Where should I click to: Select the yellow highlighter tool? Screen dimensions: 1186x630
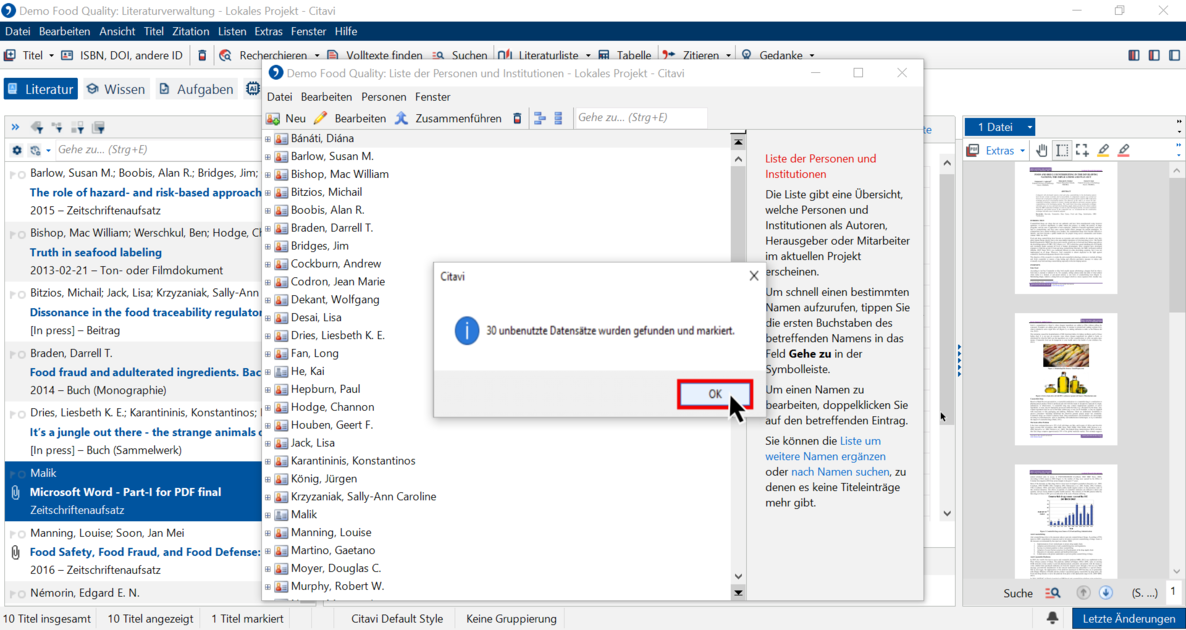(1104, 151)
